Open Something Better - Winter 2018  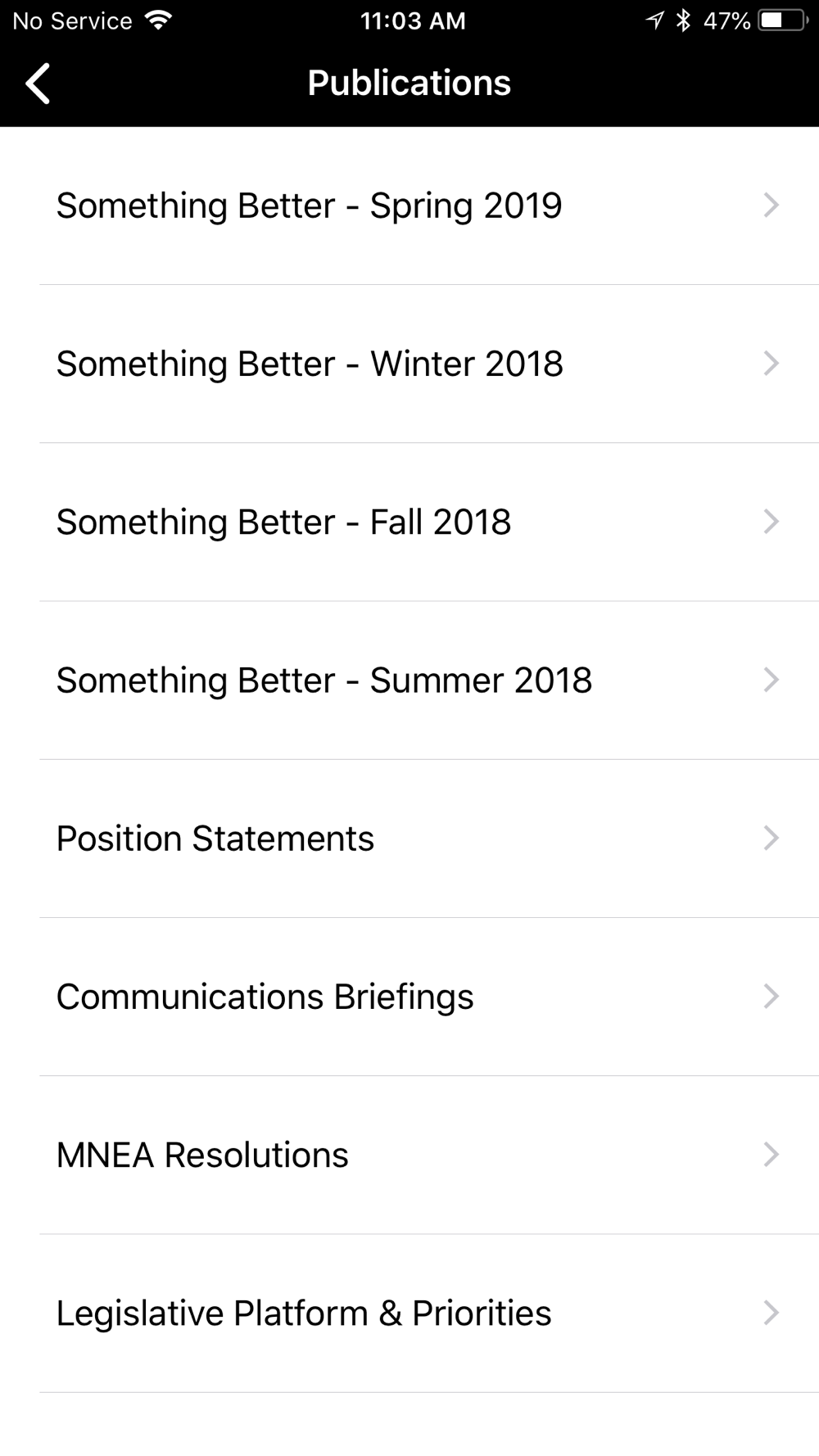point(310,364)
